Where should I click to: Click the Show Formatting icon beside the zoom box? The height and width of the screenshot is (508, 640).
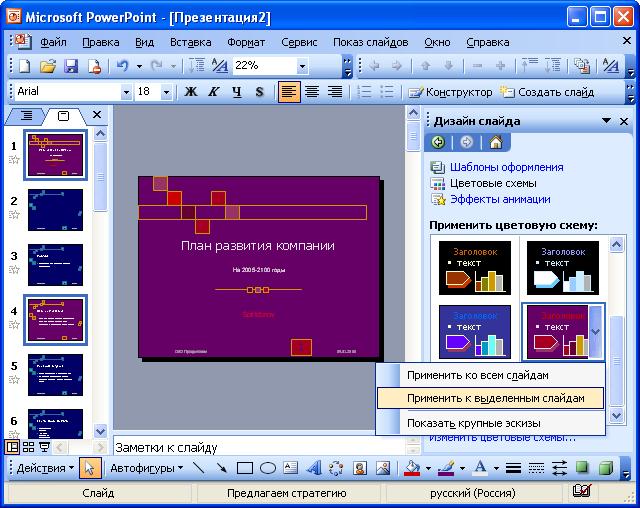coord(220,66)
